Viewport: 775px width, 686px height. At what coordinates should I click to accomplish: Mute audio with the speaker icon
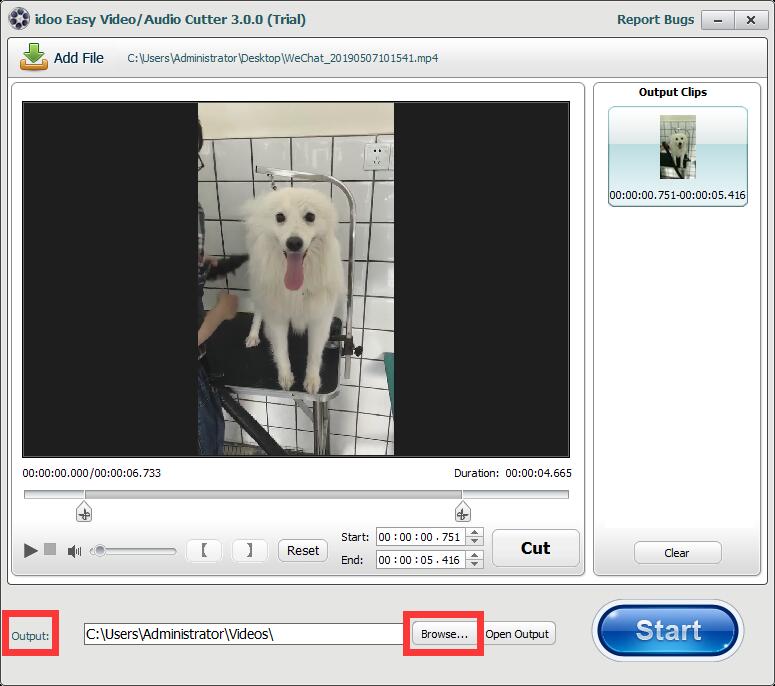(75, 551)
